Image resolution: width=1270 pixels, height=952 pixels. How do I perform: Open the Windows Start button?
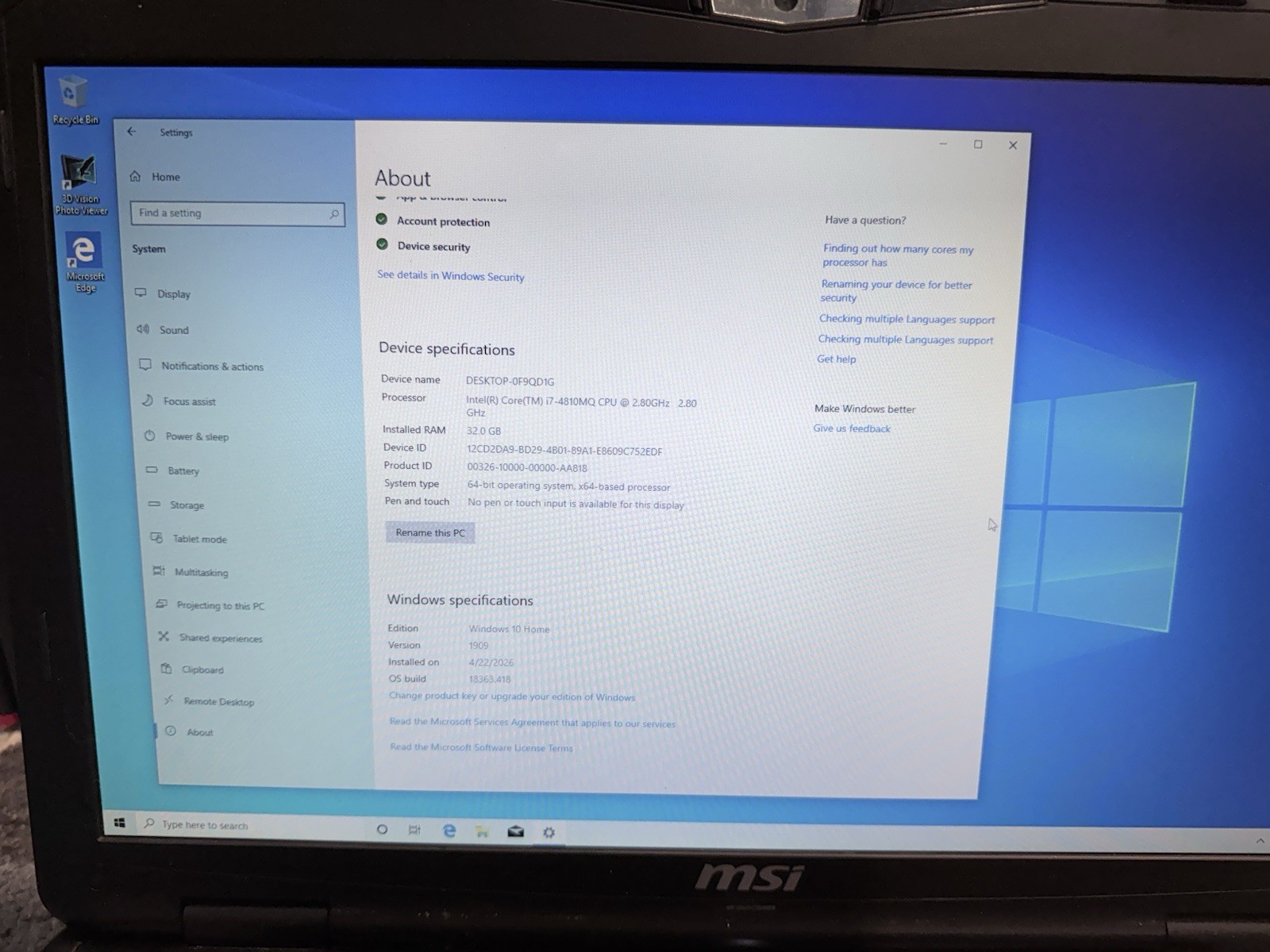point(120,823)
